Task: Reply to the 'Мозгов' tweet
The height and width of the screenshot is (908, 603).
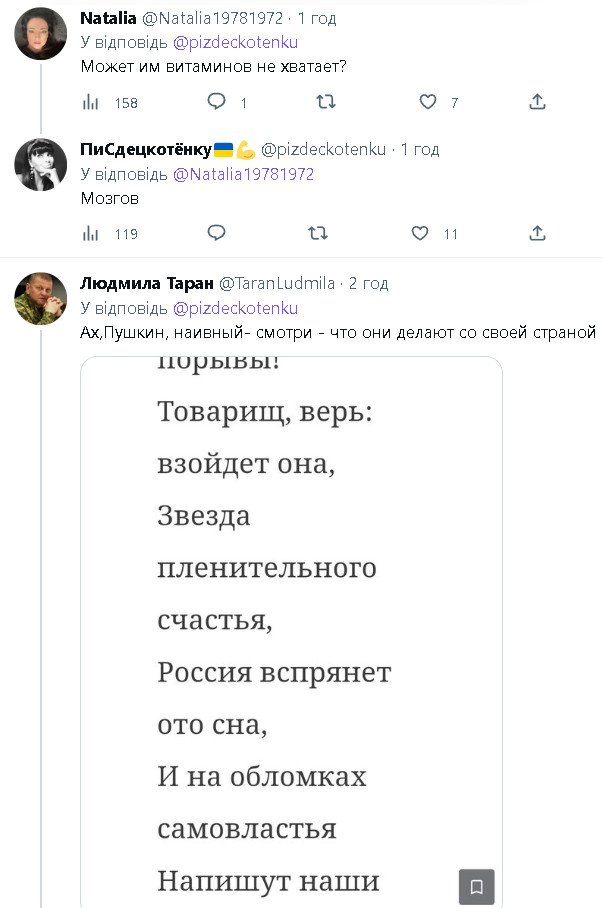Action: coord(216,234)
